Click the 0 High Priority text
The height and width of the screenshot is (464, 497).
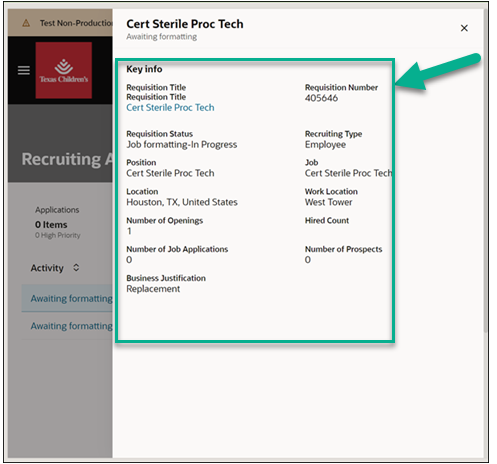[58, 235]
